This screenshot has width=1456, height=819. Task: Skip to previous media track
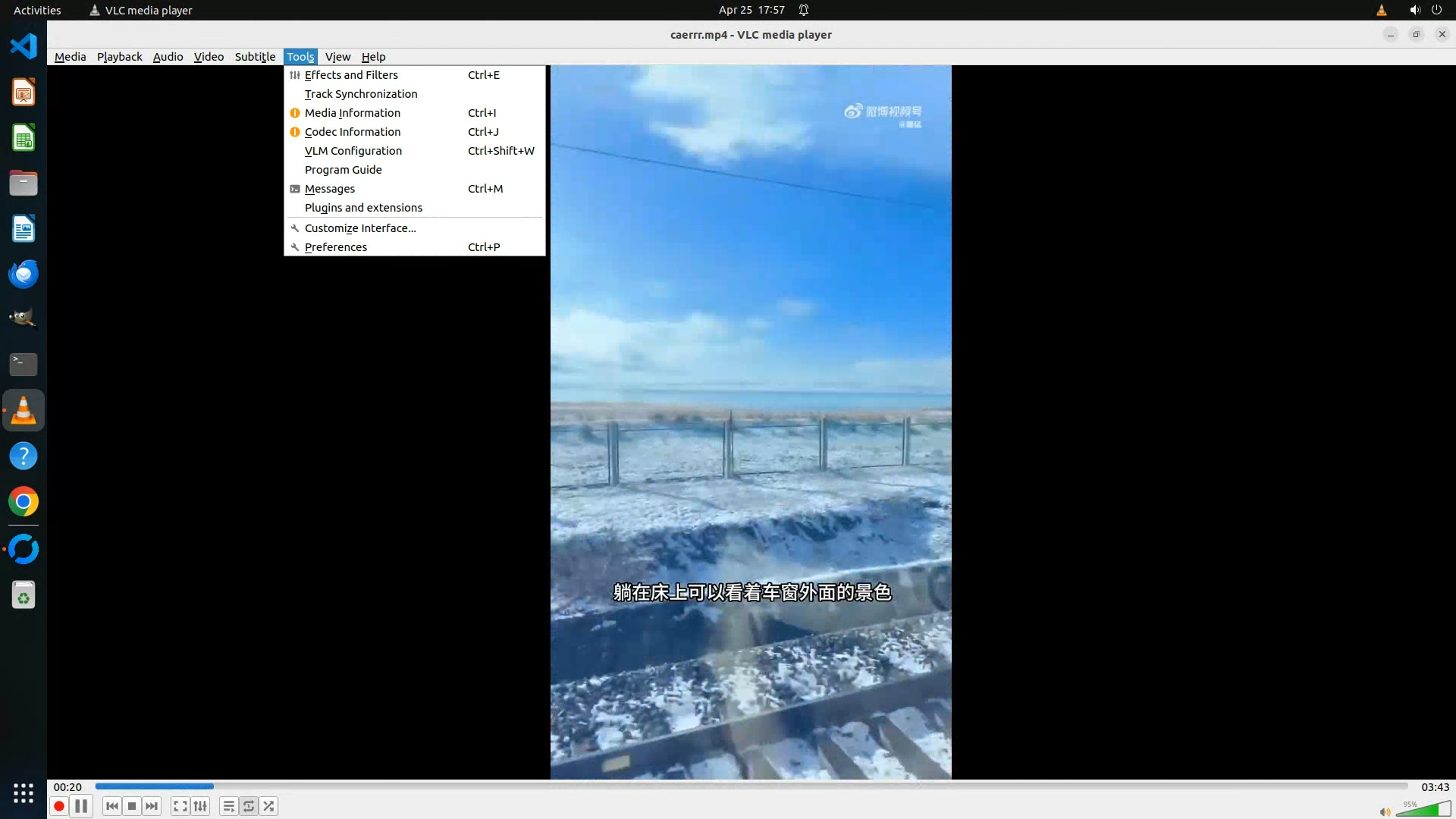112,806
